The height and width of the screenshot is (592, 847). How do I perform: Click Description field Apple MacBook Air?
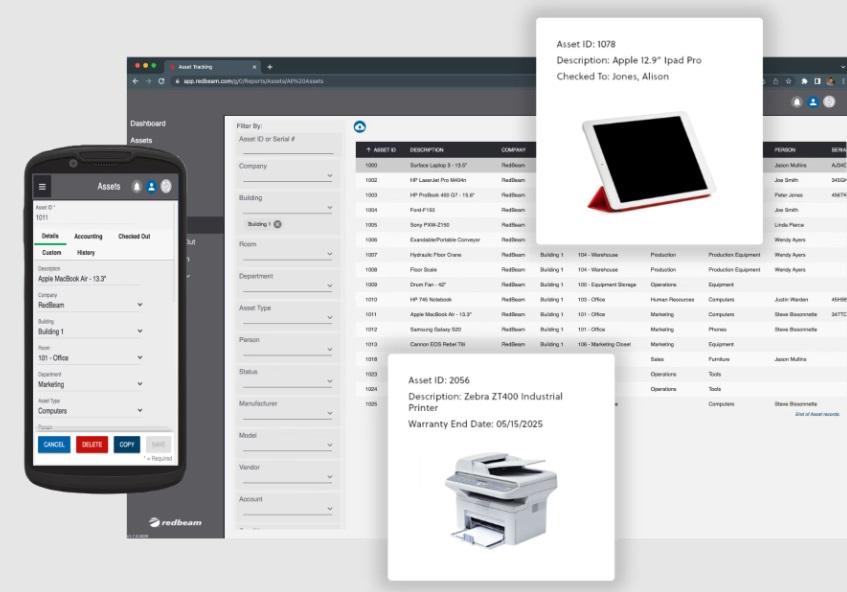coord(90,278)
